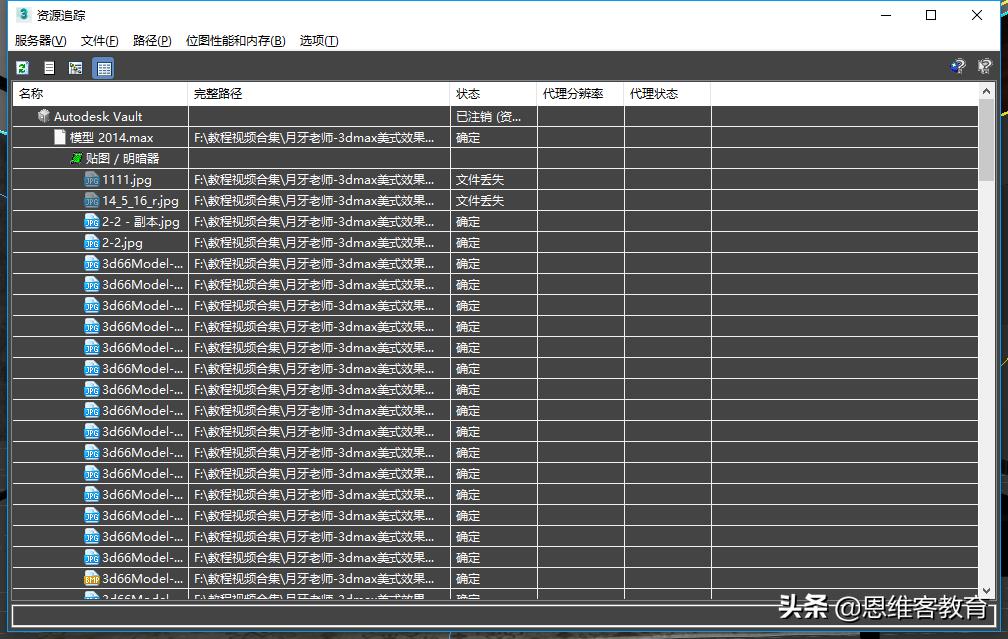Switch to Tree View toolbar icon

(76, 68)
